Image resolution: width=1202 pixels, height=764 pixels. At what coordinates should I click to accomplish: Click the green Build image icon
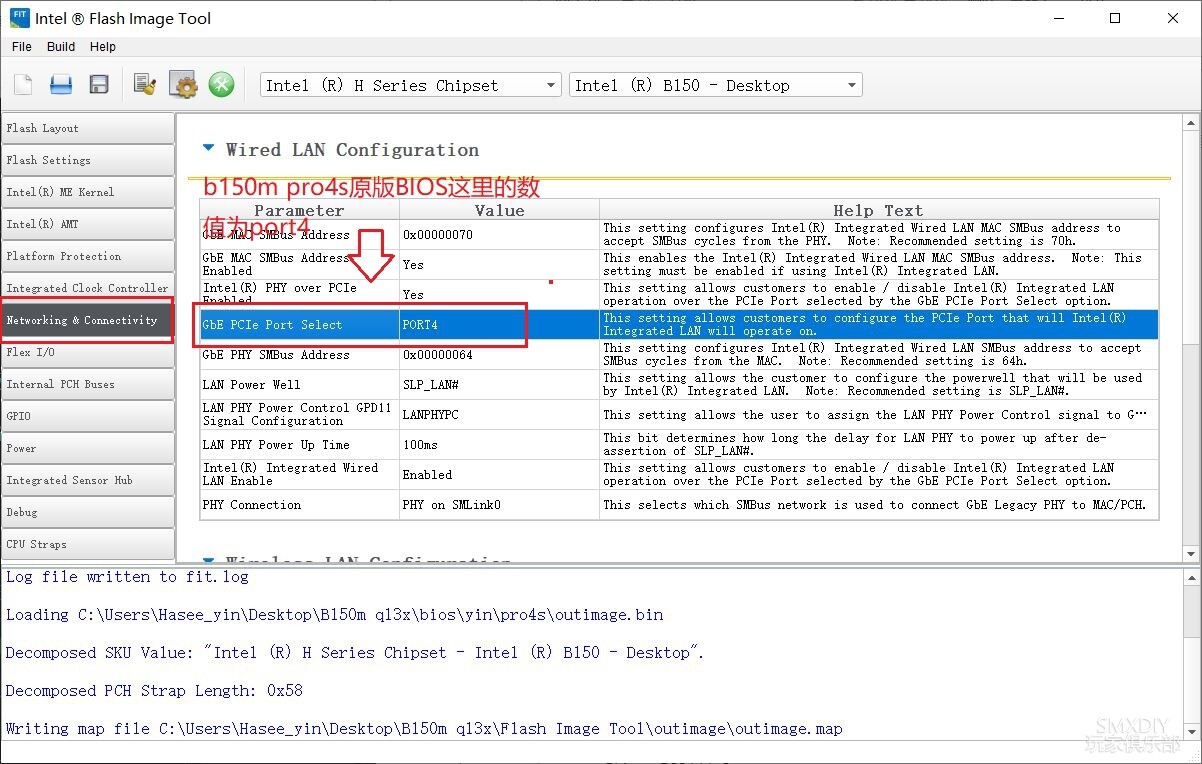(222, 85)
